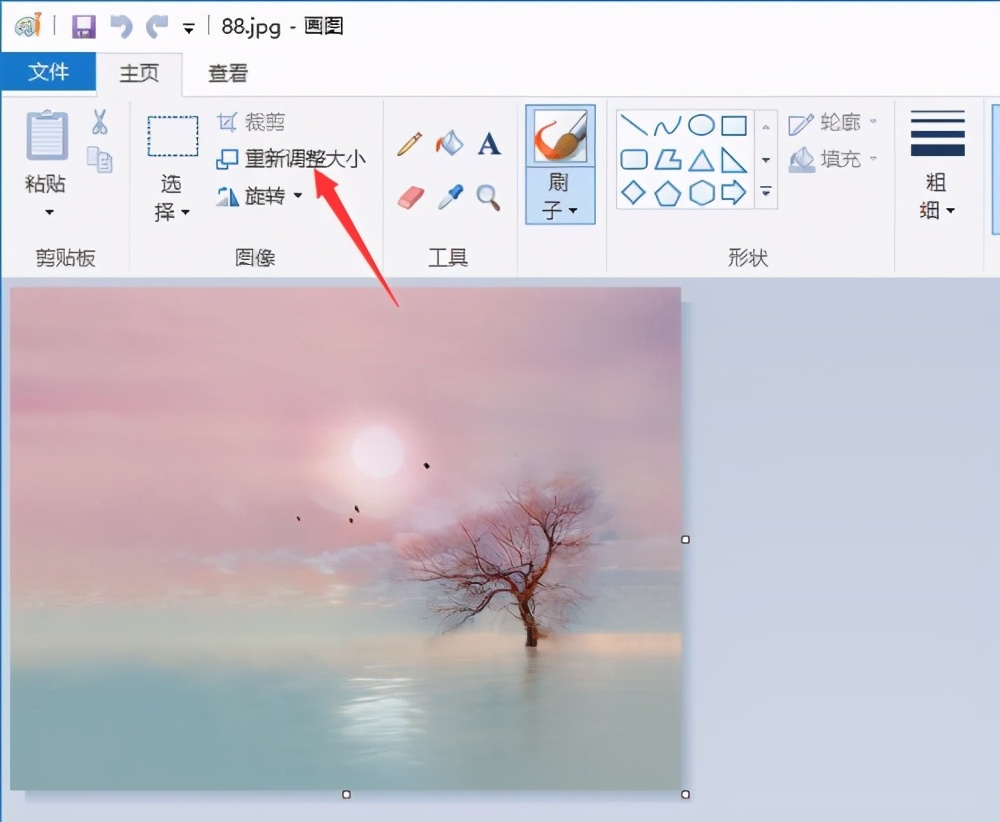Open the 文件 File menu
1000x822 pixels.
click(x=49, y=71)
